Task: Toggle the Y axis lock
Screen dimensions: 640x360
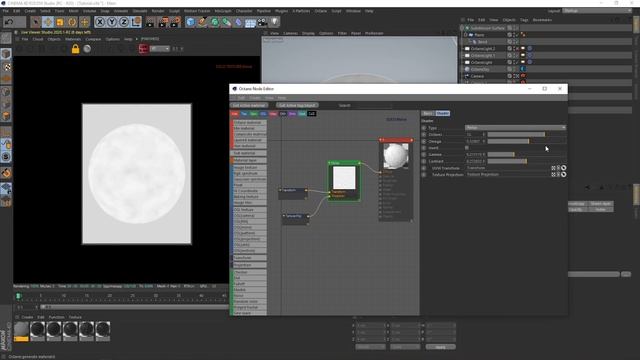Action: click(112, 22)
